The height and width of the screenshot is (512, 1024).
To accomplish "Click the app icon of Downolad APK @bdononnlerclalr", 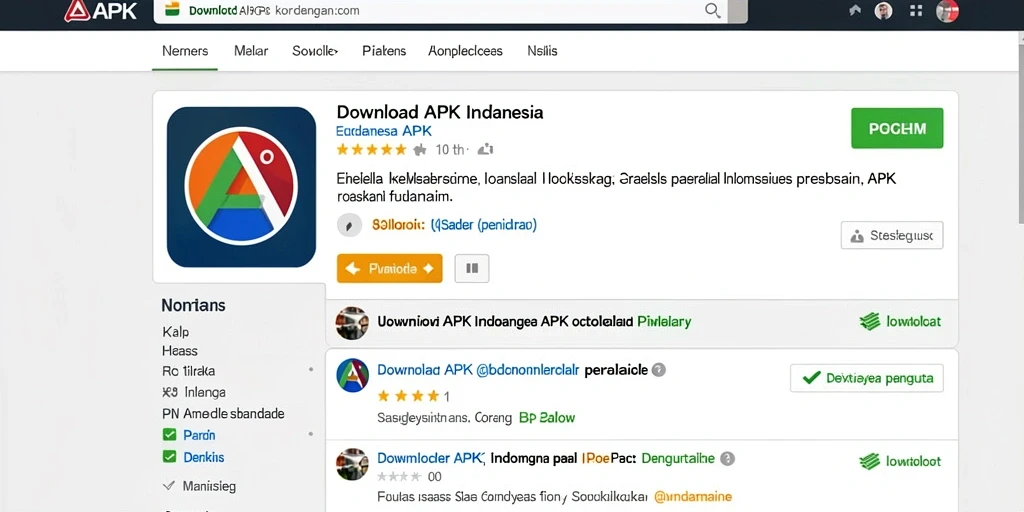I will click(353, 375).
